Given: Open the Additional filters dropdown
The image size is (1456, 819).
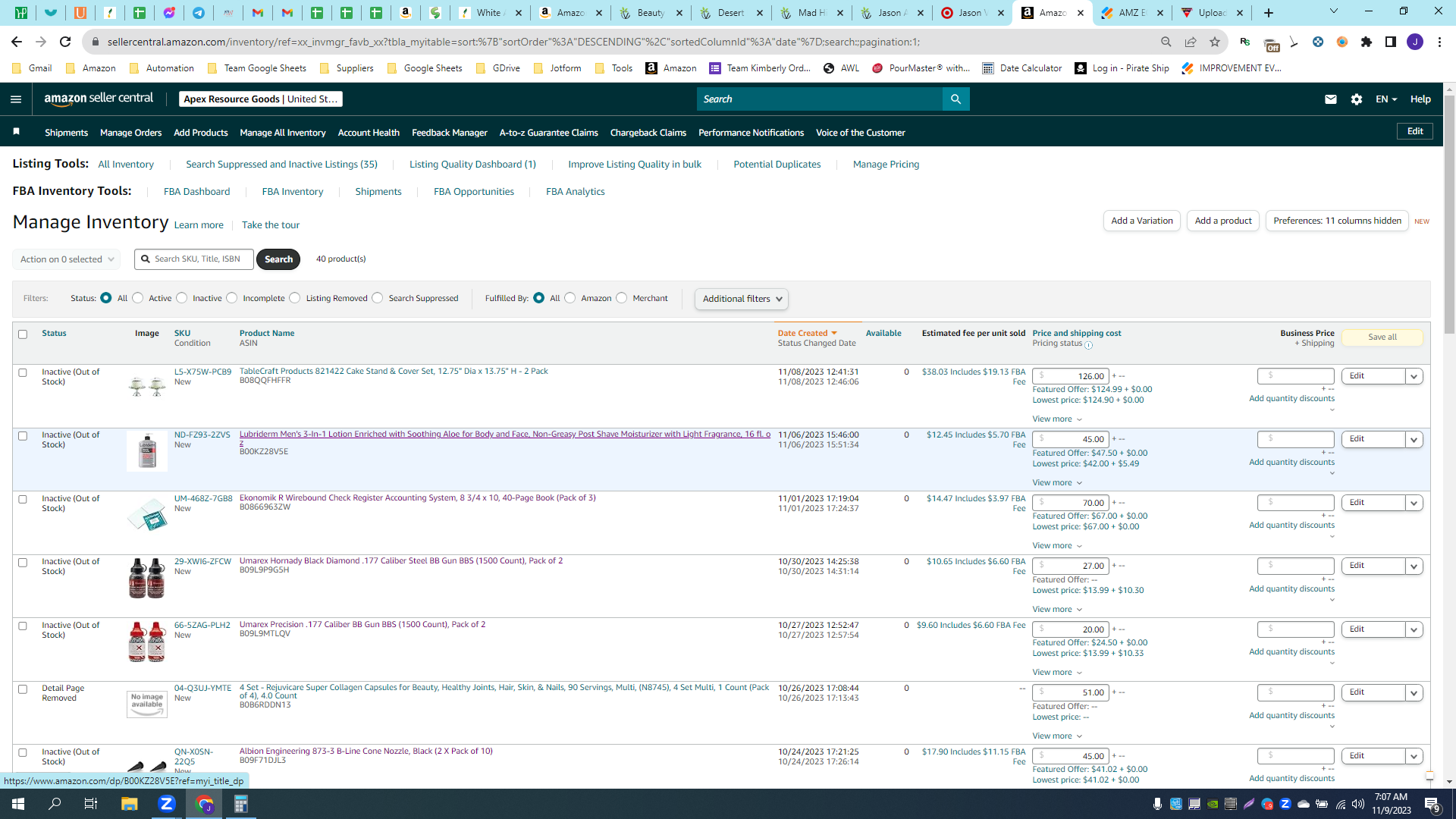Looking at the screenshot, I should (x=742, y=299).
